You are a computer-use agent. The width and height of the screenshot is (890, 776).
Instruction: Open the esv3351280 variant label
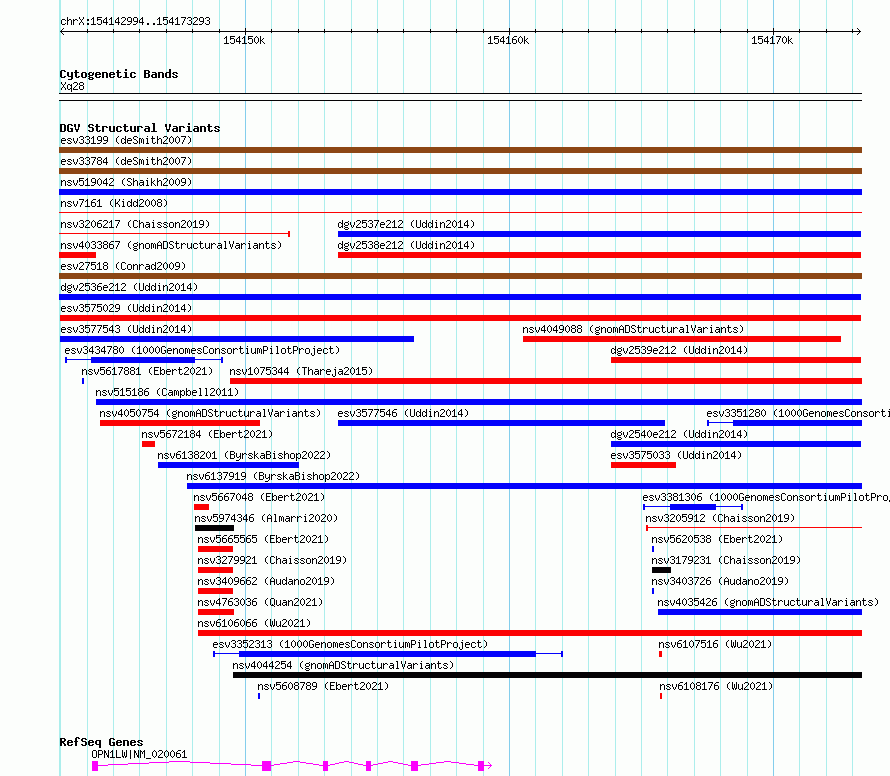coord(798,413)
